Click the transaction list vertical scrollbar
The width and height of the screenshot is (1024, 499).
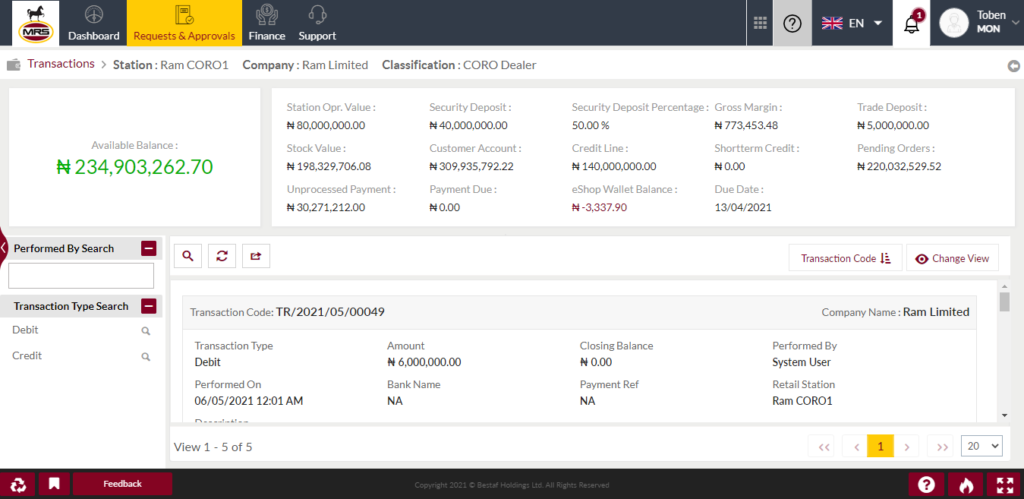pyautogui.click(x=1004, y=302)
